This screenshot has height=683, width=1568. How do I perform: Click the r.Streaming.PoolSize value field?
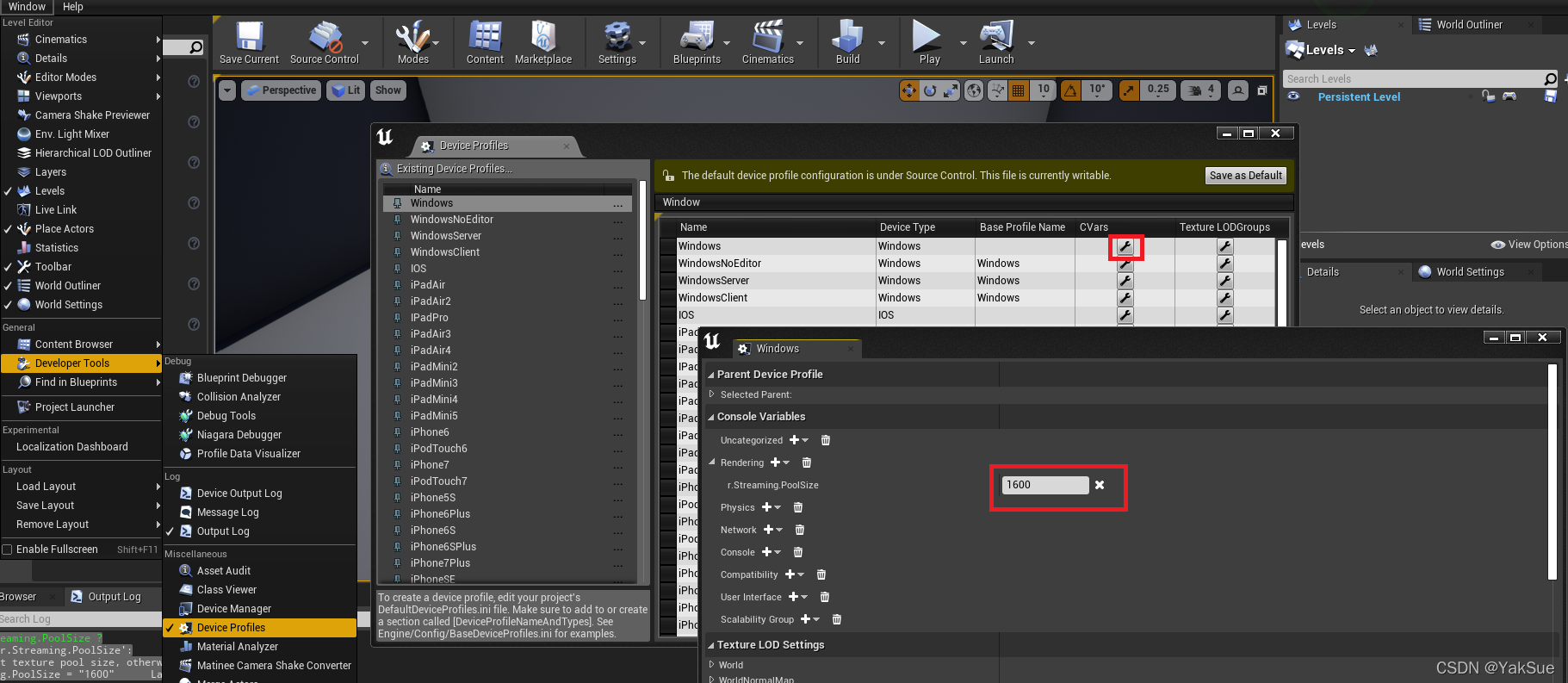[x=1045, y=485]
